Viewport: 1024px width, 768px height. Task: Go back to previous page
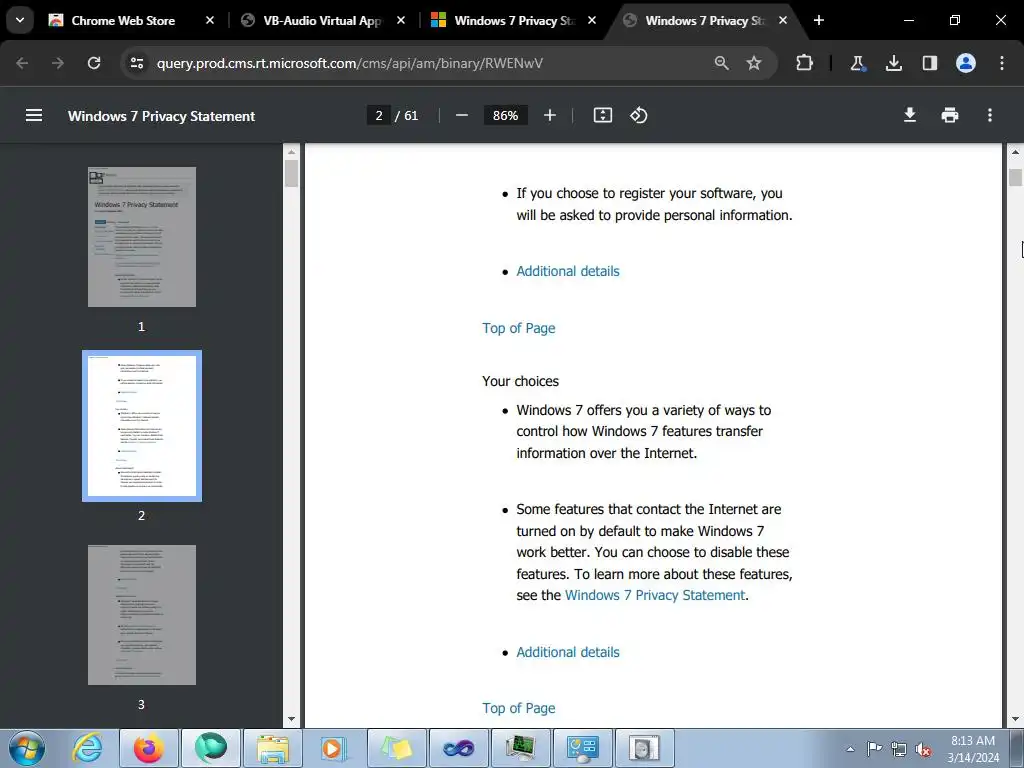click(22, 63)
